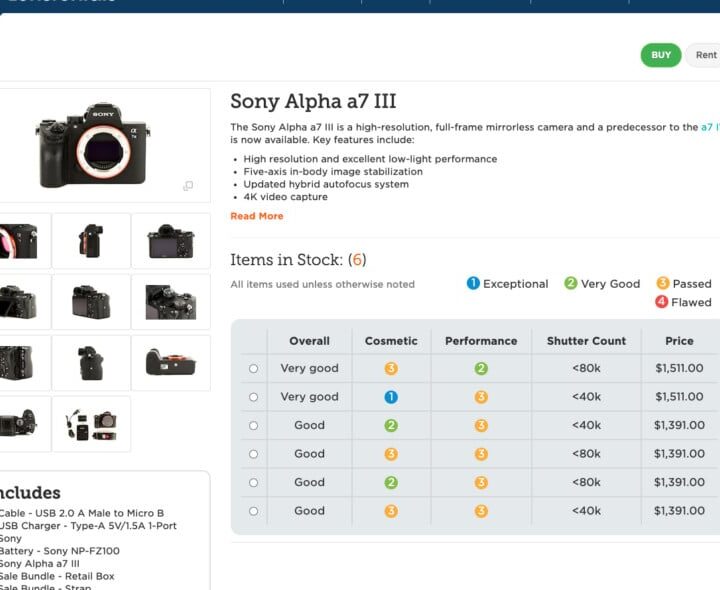The width and height of the screenshot is (720, 590).
Task: Click the red Flawed legend icon
Action: [661, 302]
